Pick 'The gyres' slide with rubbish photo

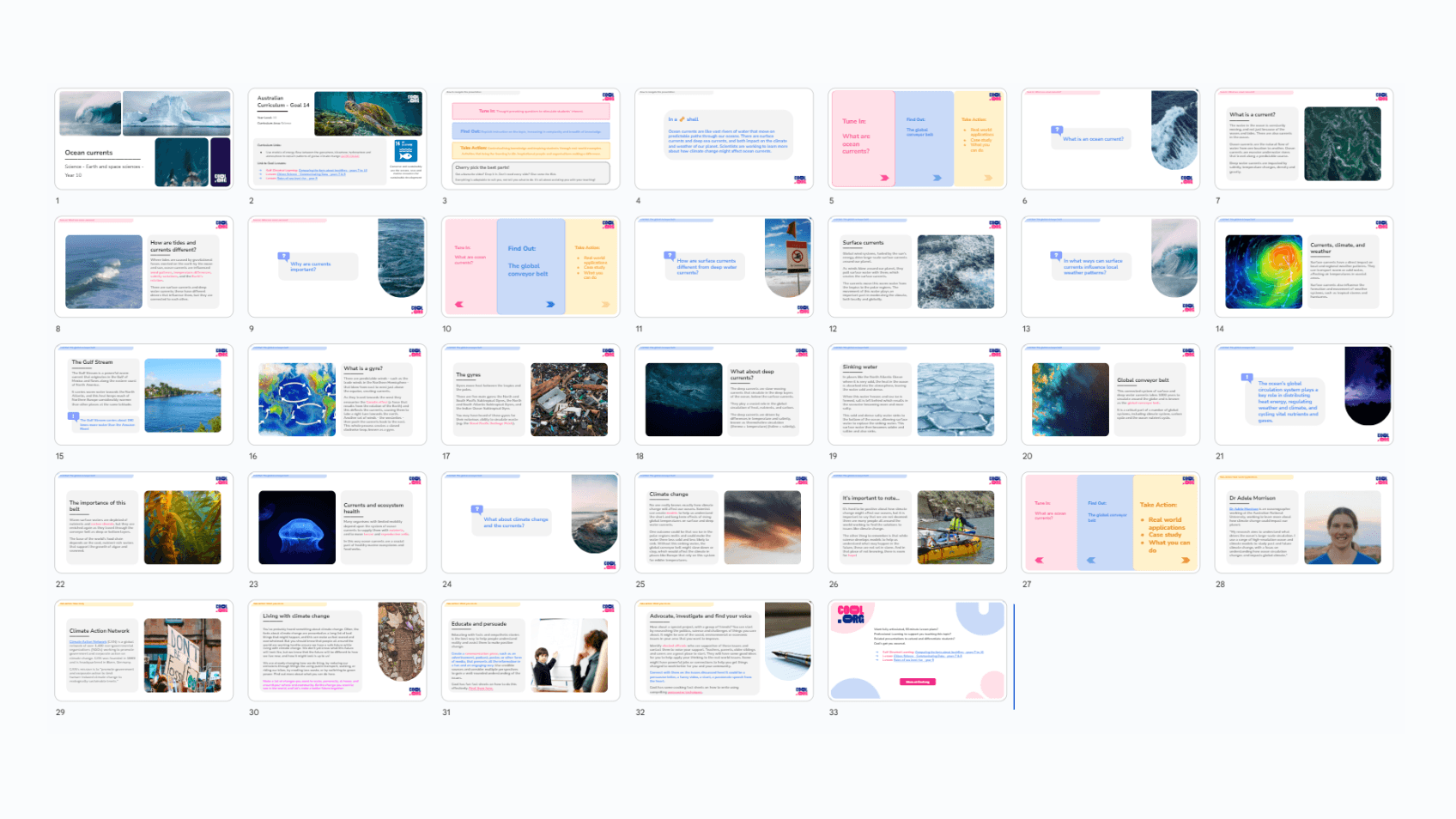tap(530, 394)
